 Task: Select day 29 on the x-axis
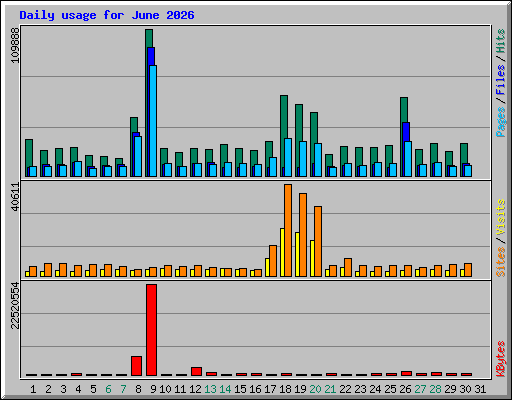(x=450, y=389)
